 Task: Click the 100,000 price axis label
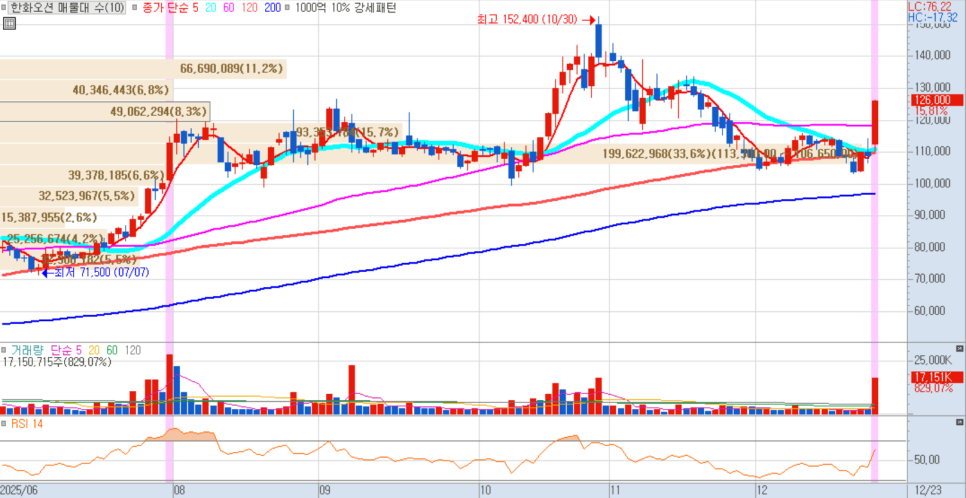935,184
